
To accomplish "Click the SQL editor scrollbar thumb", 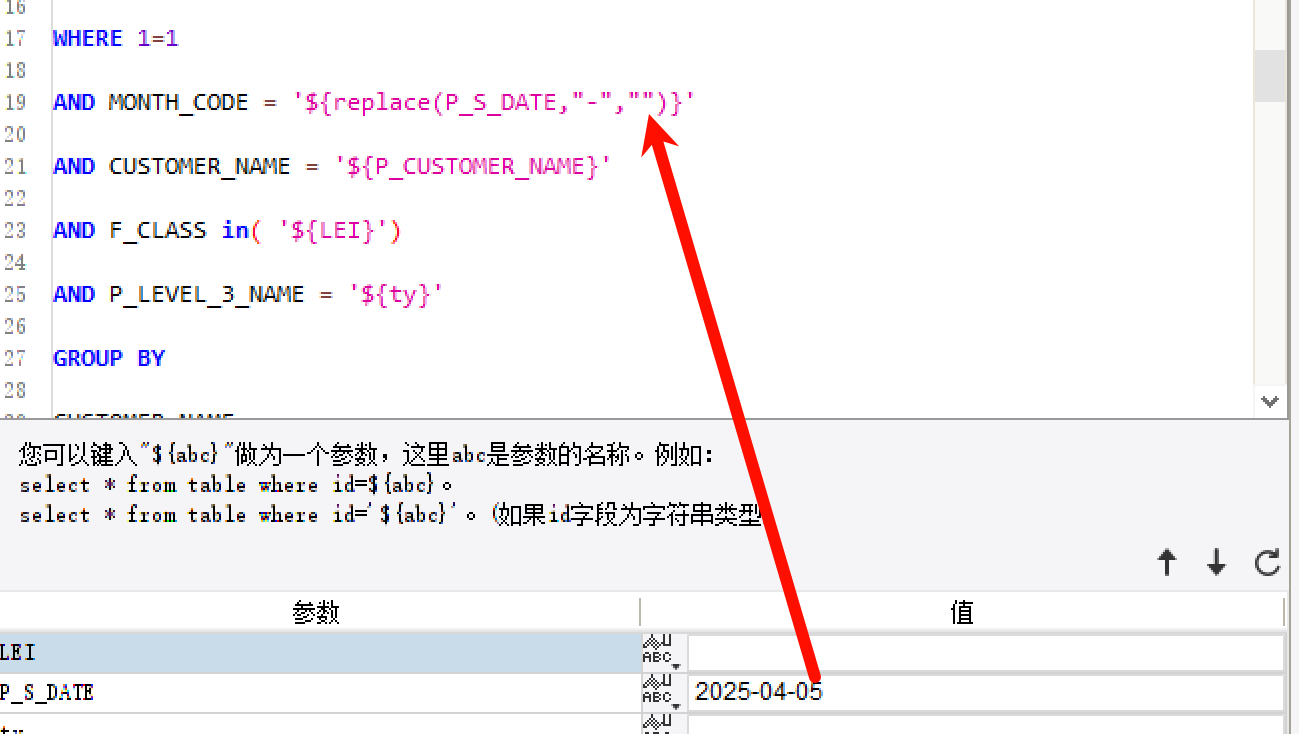I will 1269,75.
